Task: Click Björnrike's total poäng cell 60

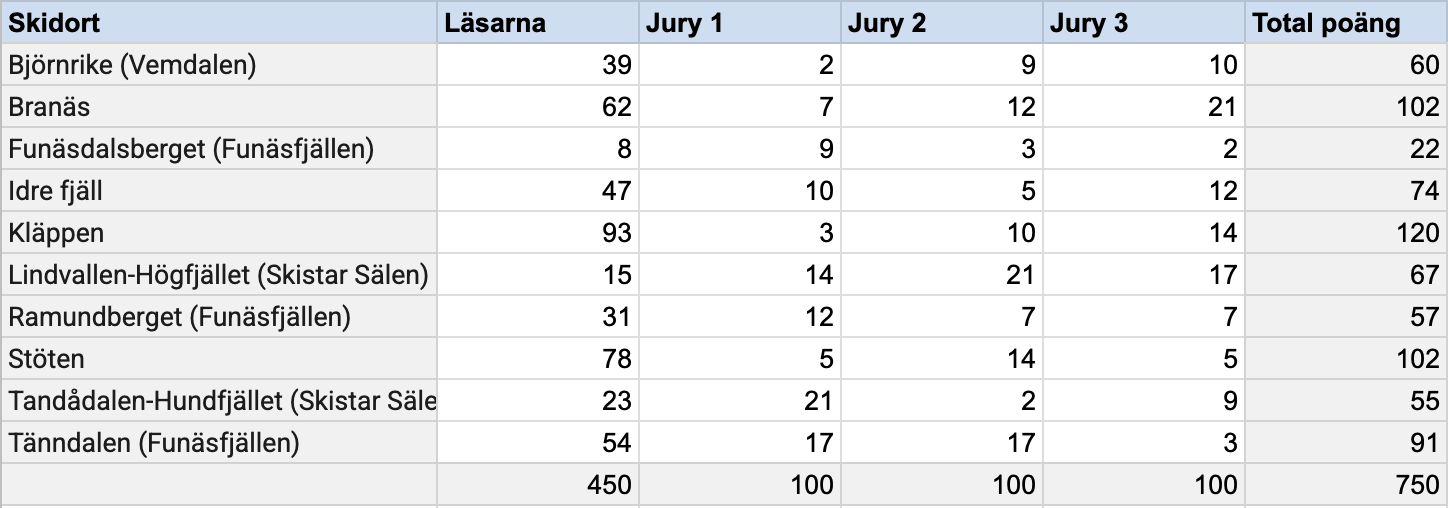Action: pyautogui.click(x=1346, y=65)
